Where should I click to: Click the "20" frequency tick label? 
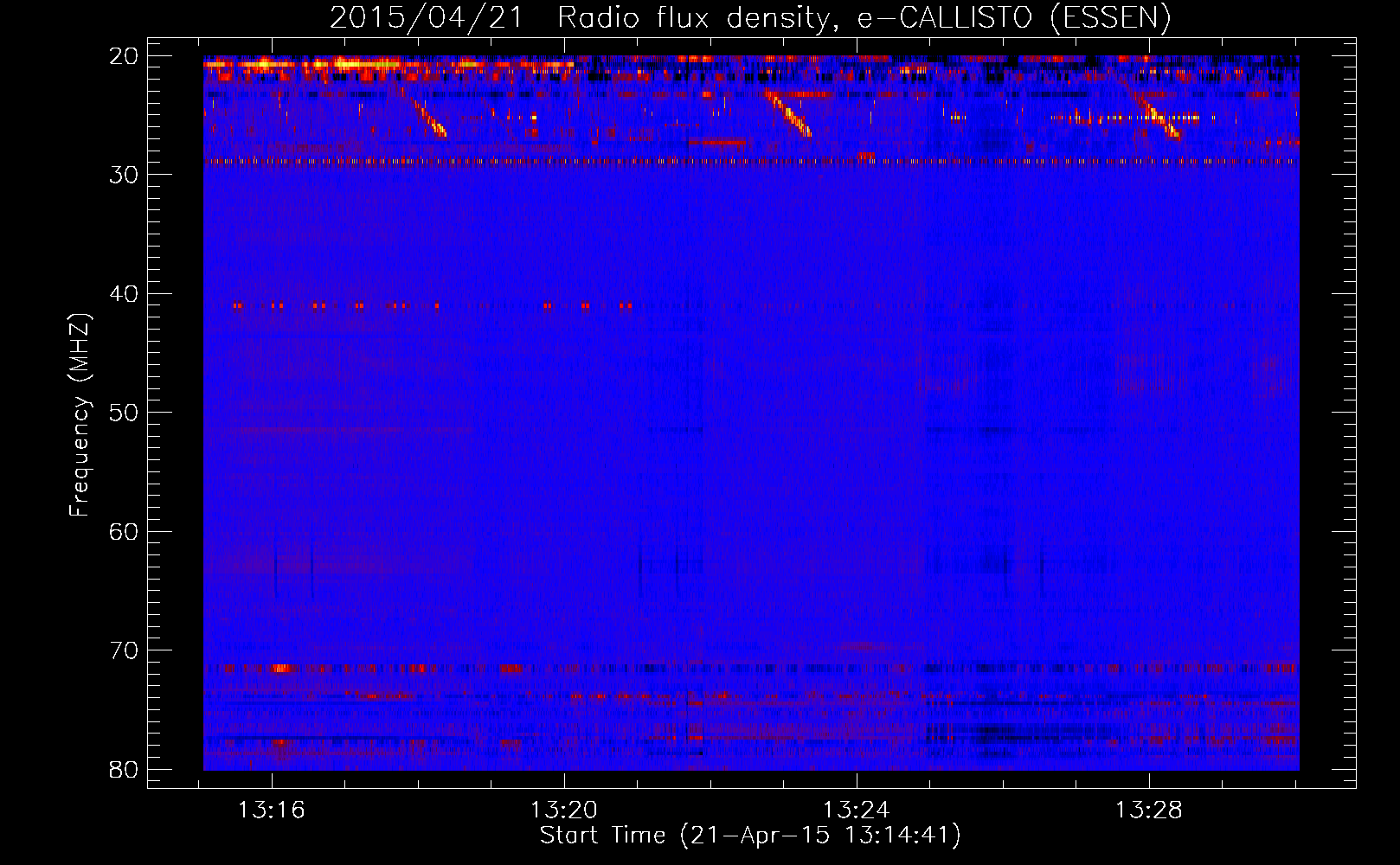pyautogui.click(x=125, y=55)
